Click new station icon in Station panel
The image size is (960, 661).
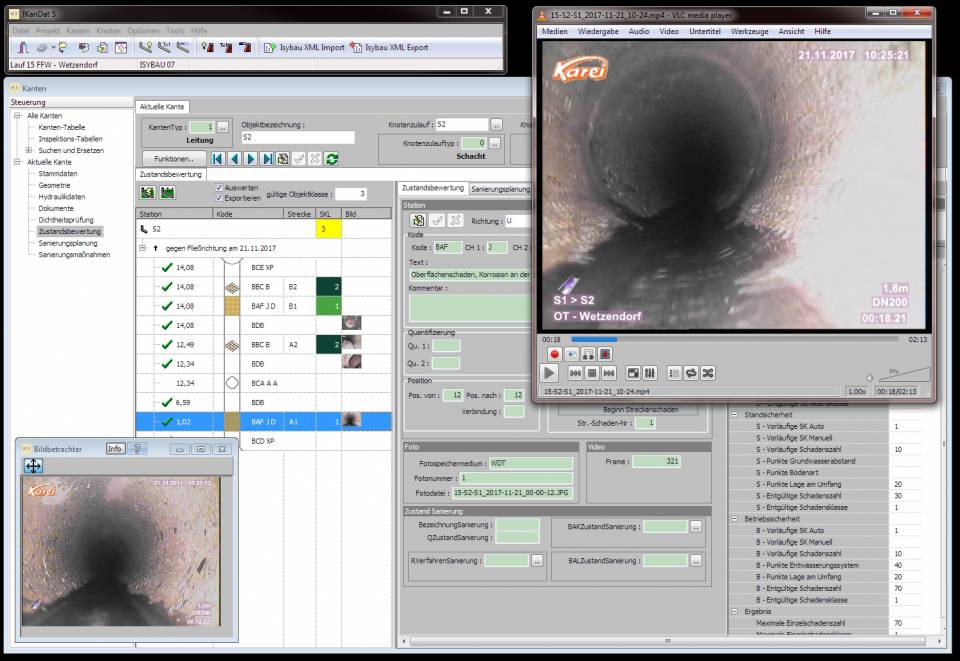418,220
